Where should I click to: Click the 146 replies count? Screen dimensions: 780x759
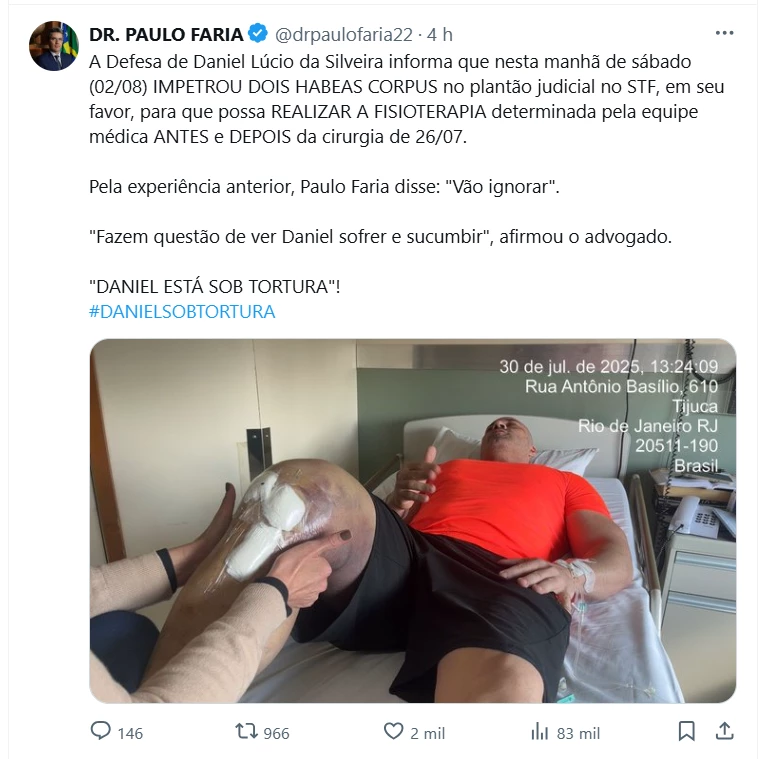pyautogui.click(x=130, y=733)
